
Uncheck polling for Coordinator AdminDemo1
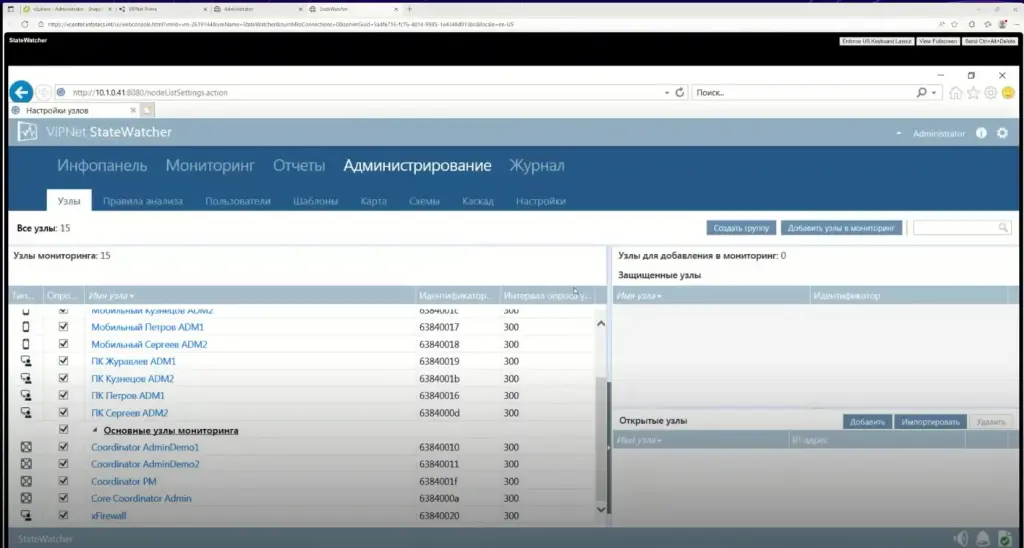pos(63,447)
